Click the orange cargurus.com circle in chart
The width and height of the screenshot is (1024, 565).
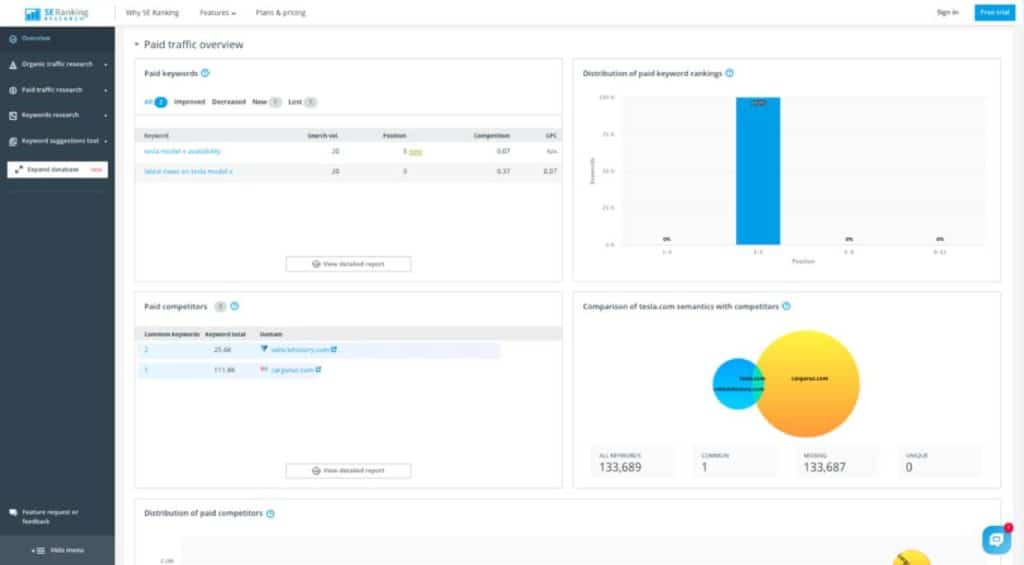808,386
